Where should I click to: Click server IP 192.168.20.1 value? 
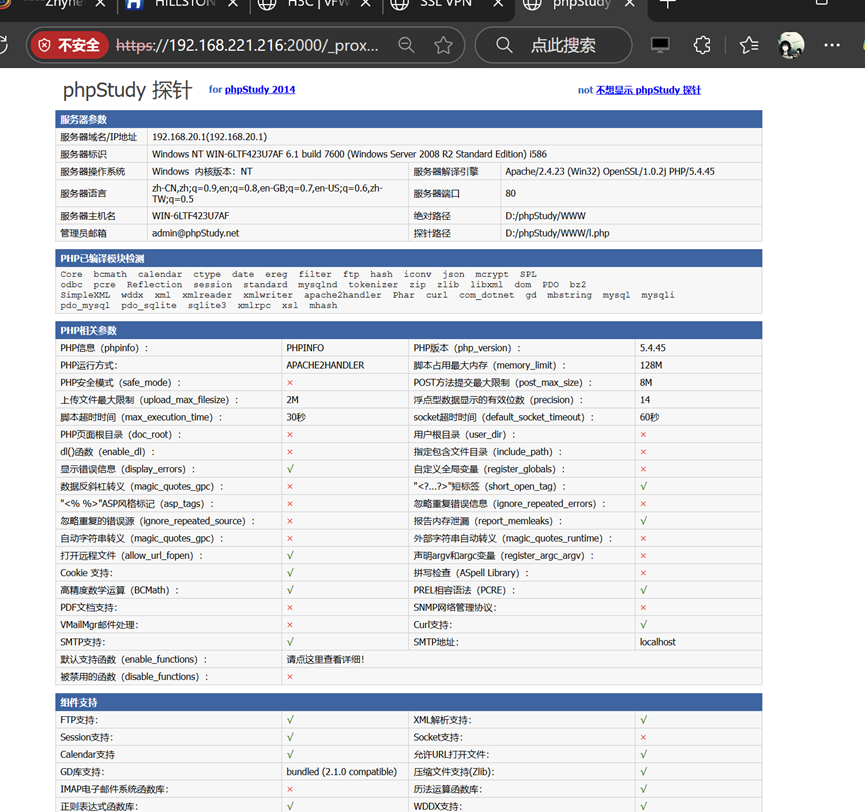point(209,137)
